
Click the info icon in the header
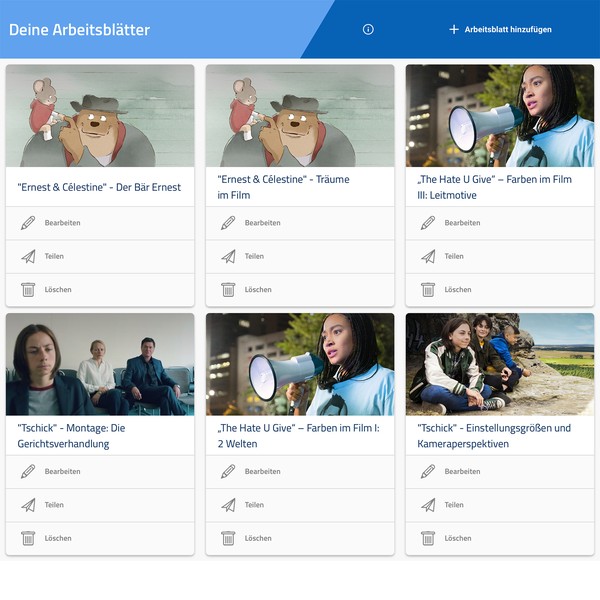pos(368,29)
